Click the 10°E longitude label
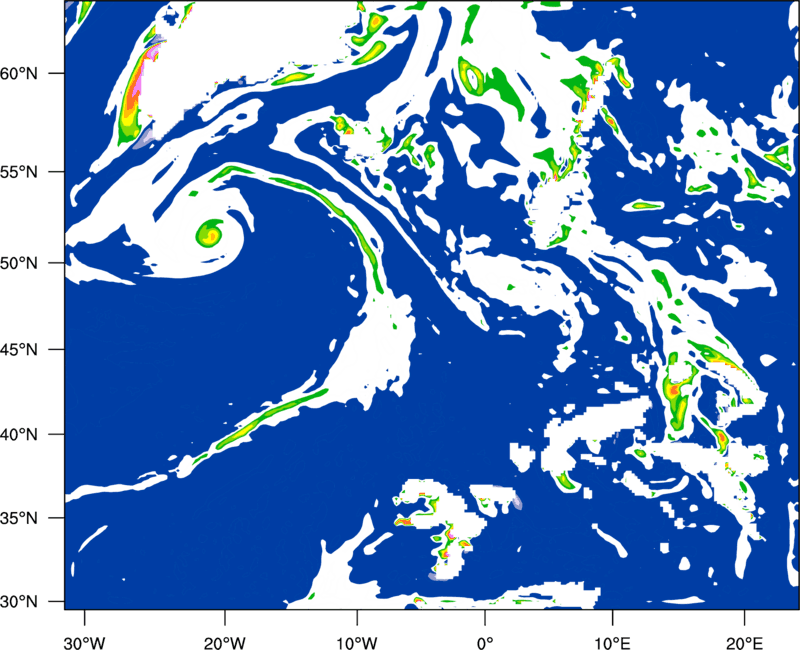The width and height of the screenshot is (800, 650). click(x=612, y=643)
